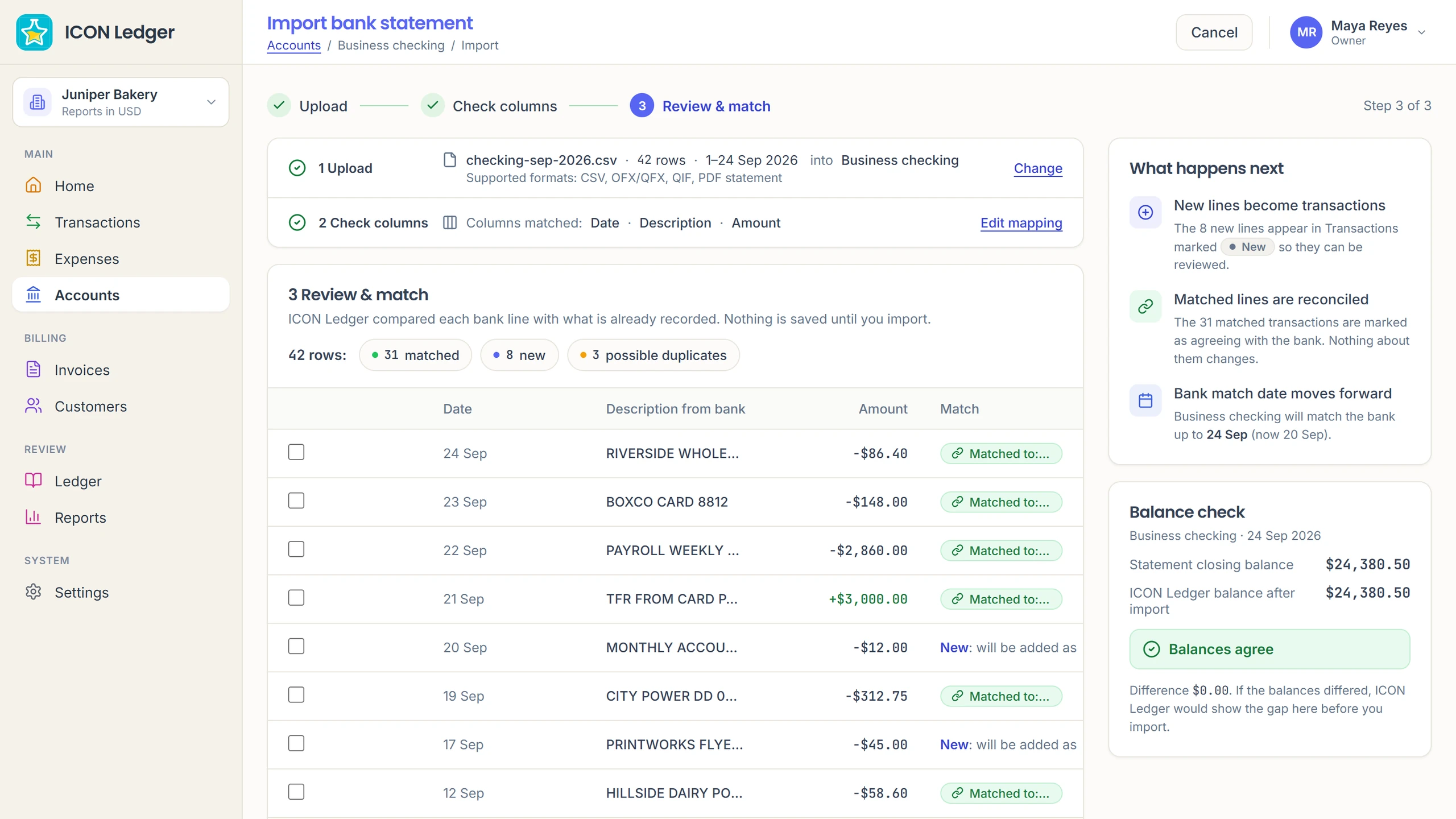
Task: Click the Edit mapping link
Action: [1021, 223]
